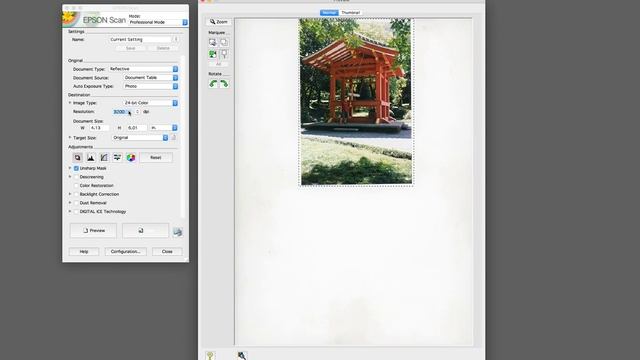Screen dimensions: 640x360
Task: Open the Configuration... dialog
Action: pos(126,251)
